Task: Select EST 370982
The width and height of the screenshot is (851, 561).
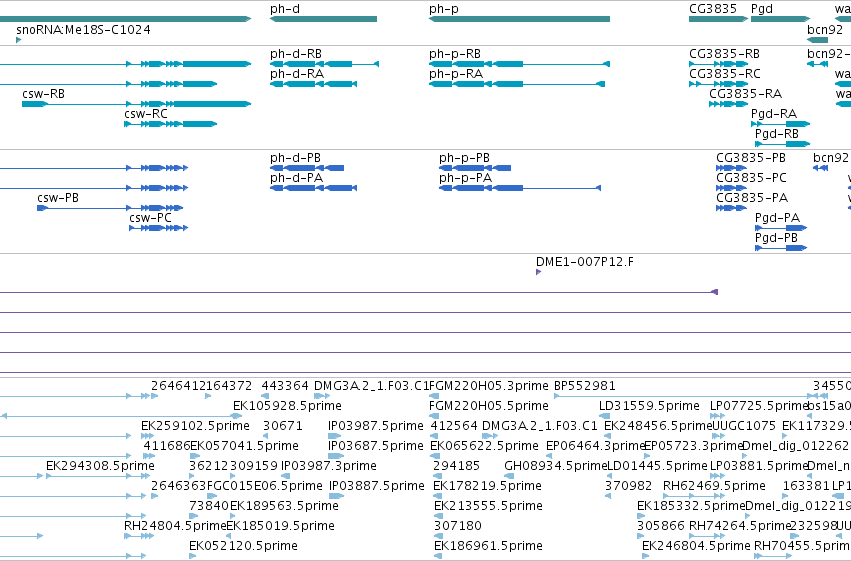Action: pyautogui.click(x=608, y=496)
